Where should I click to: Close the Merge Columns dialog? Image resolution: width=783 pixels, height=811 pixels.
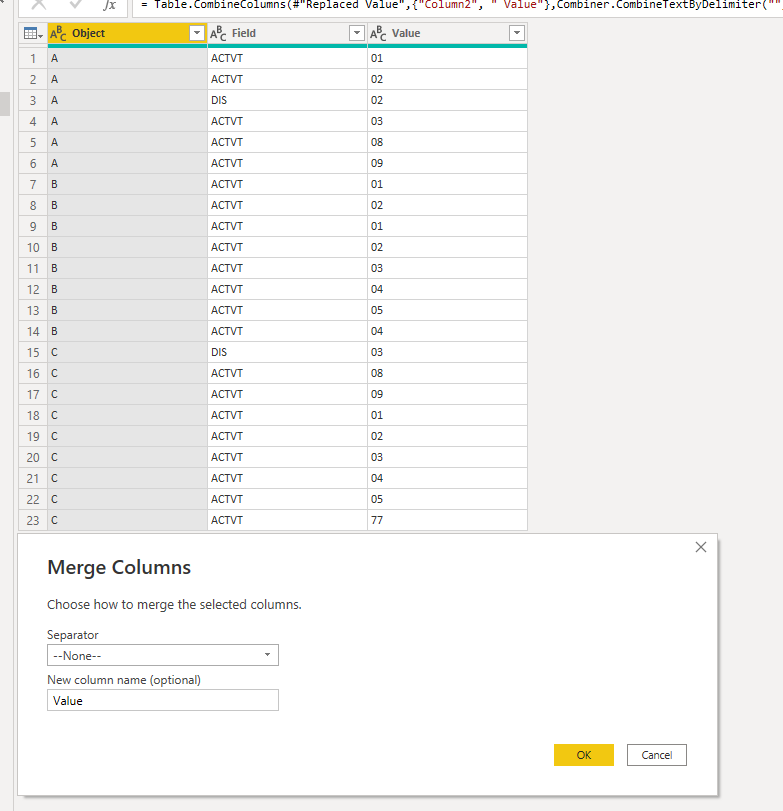701,547
